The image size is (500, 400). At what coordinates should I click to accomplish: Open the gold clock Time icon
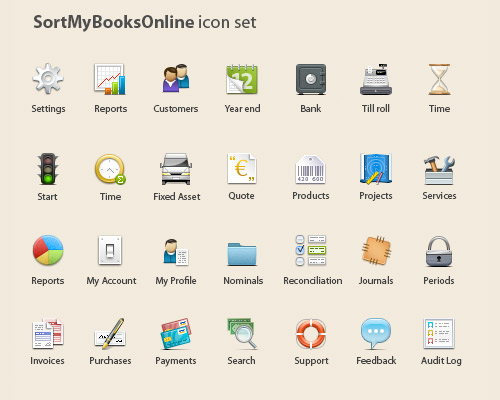110,169
